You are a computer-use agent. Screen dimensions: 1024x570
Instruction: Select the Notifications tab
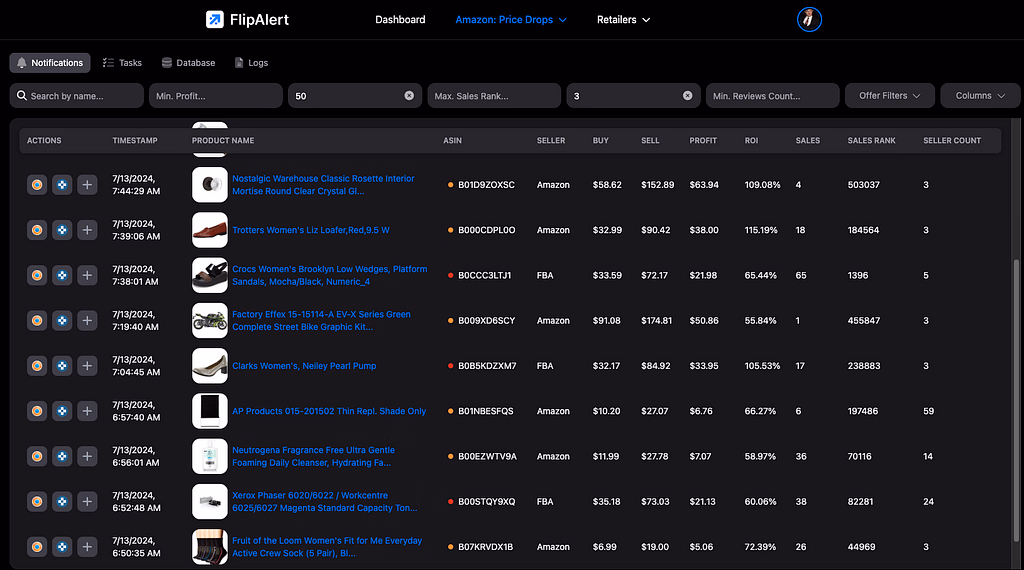tap(50, 63)
